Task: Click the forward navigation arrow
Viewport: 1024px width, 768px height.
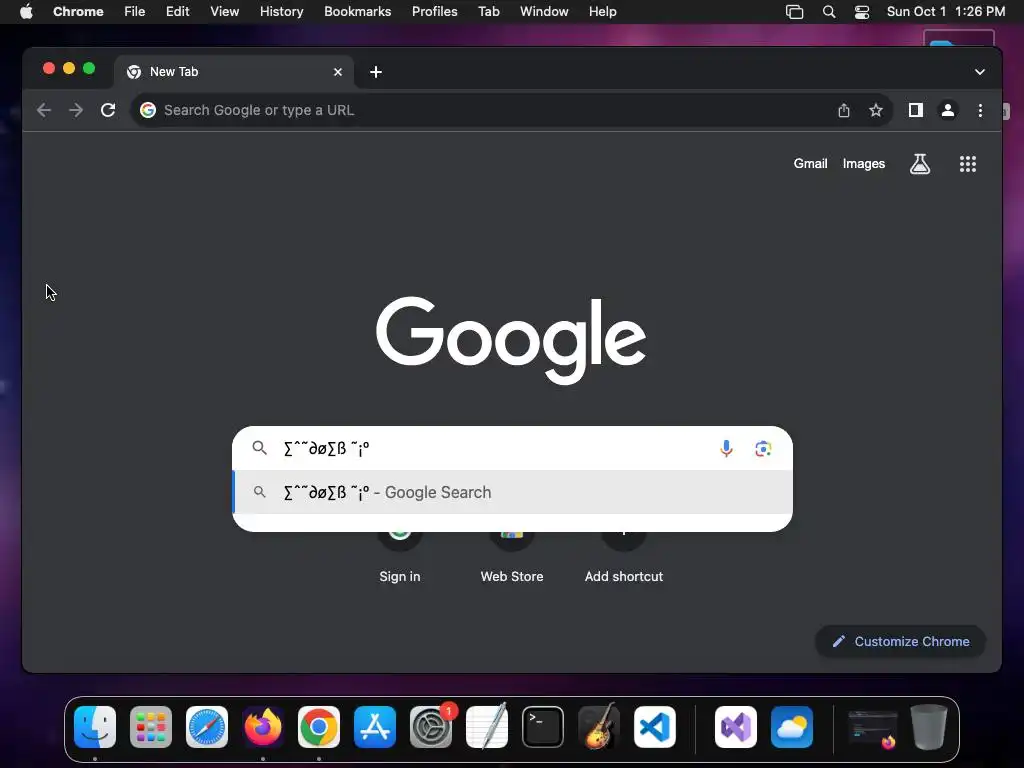Action: click(x=76, y=110)
